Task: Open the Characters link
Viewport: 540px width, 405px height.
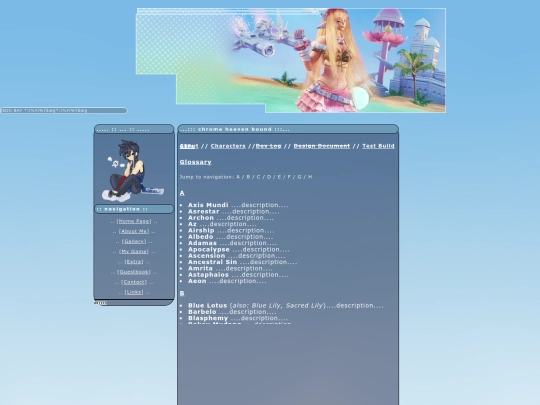Action: 228,146
